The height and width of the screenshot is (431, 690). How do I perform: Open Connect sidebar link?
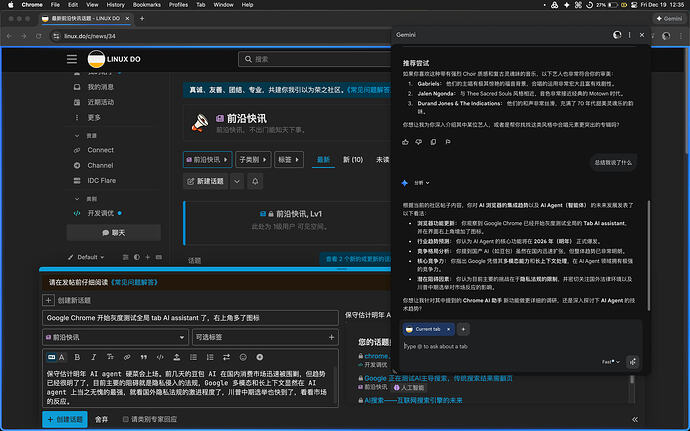(100, 150)
